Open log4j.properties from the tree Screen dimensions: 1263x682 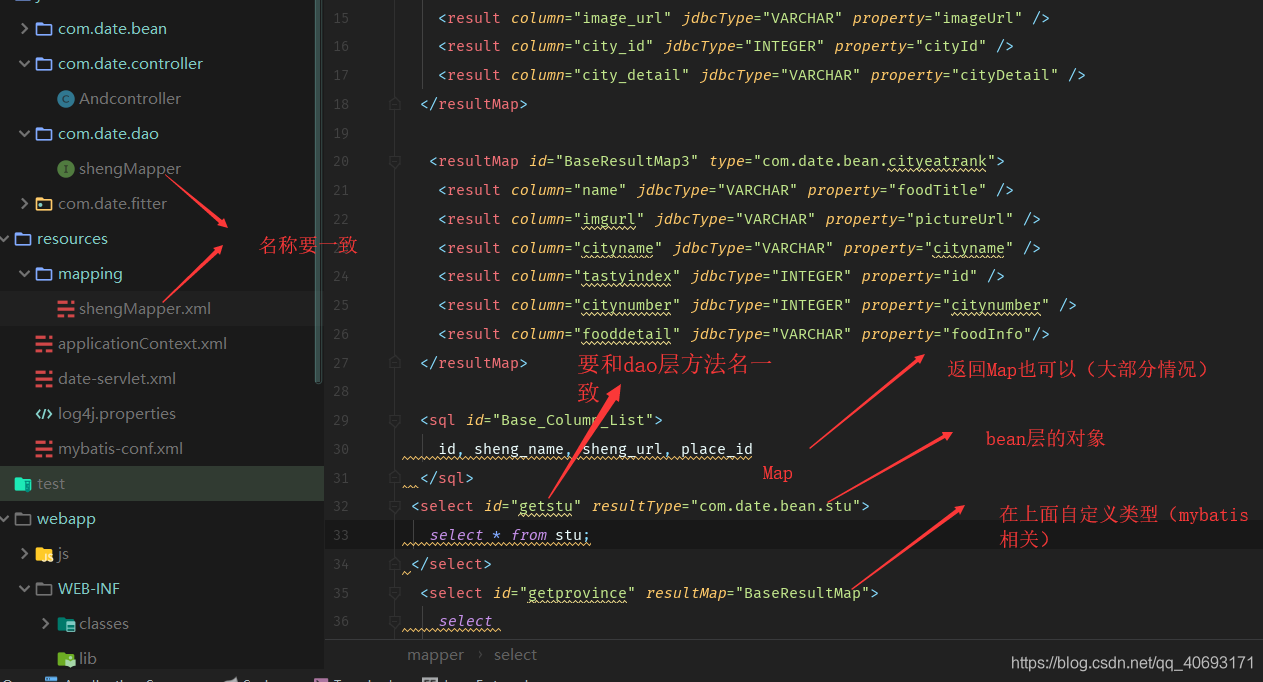tap(117, 413)
